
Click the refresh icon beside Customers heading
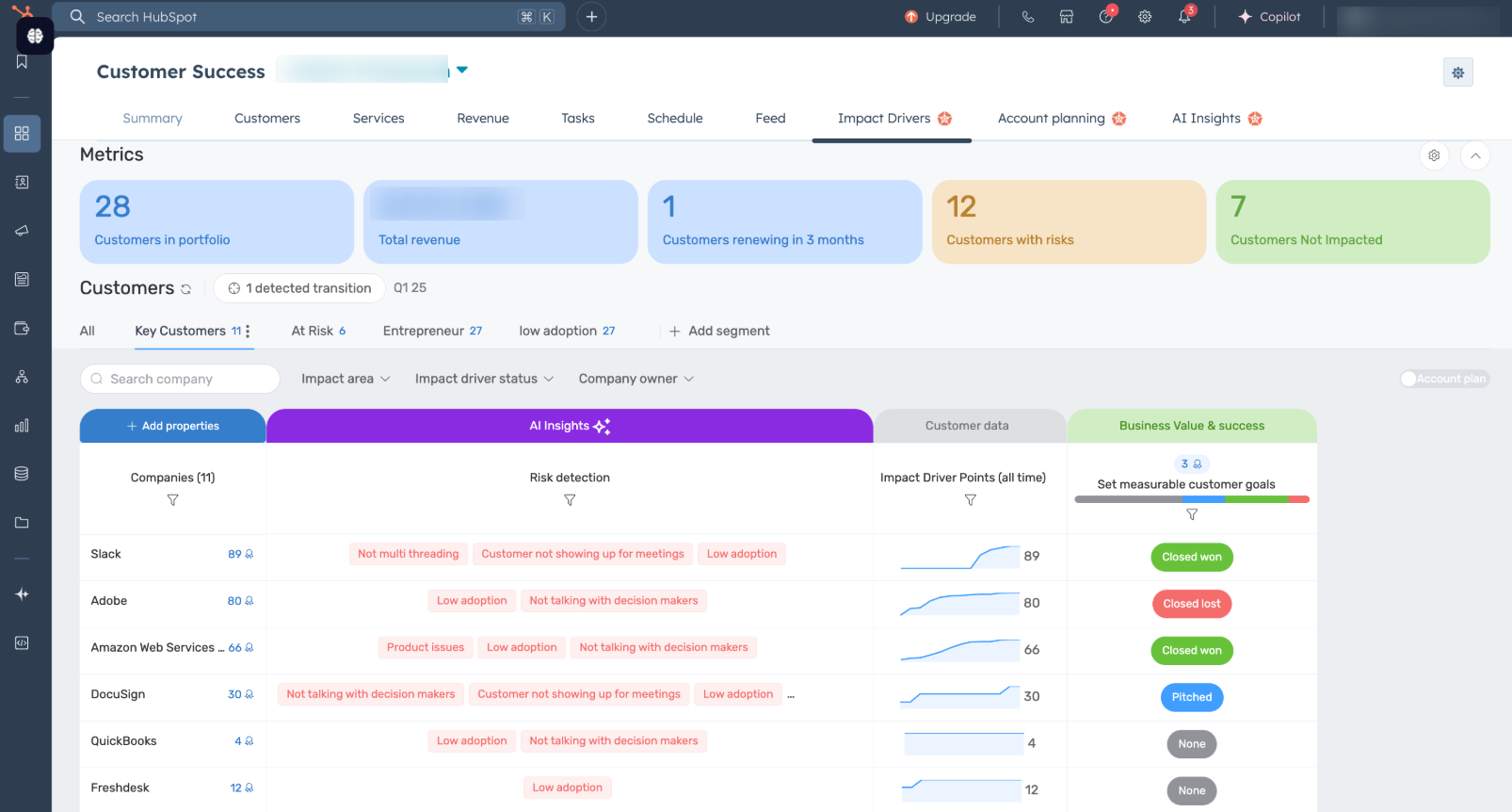coord(186,289)
